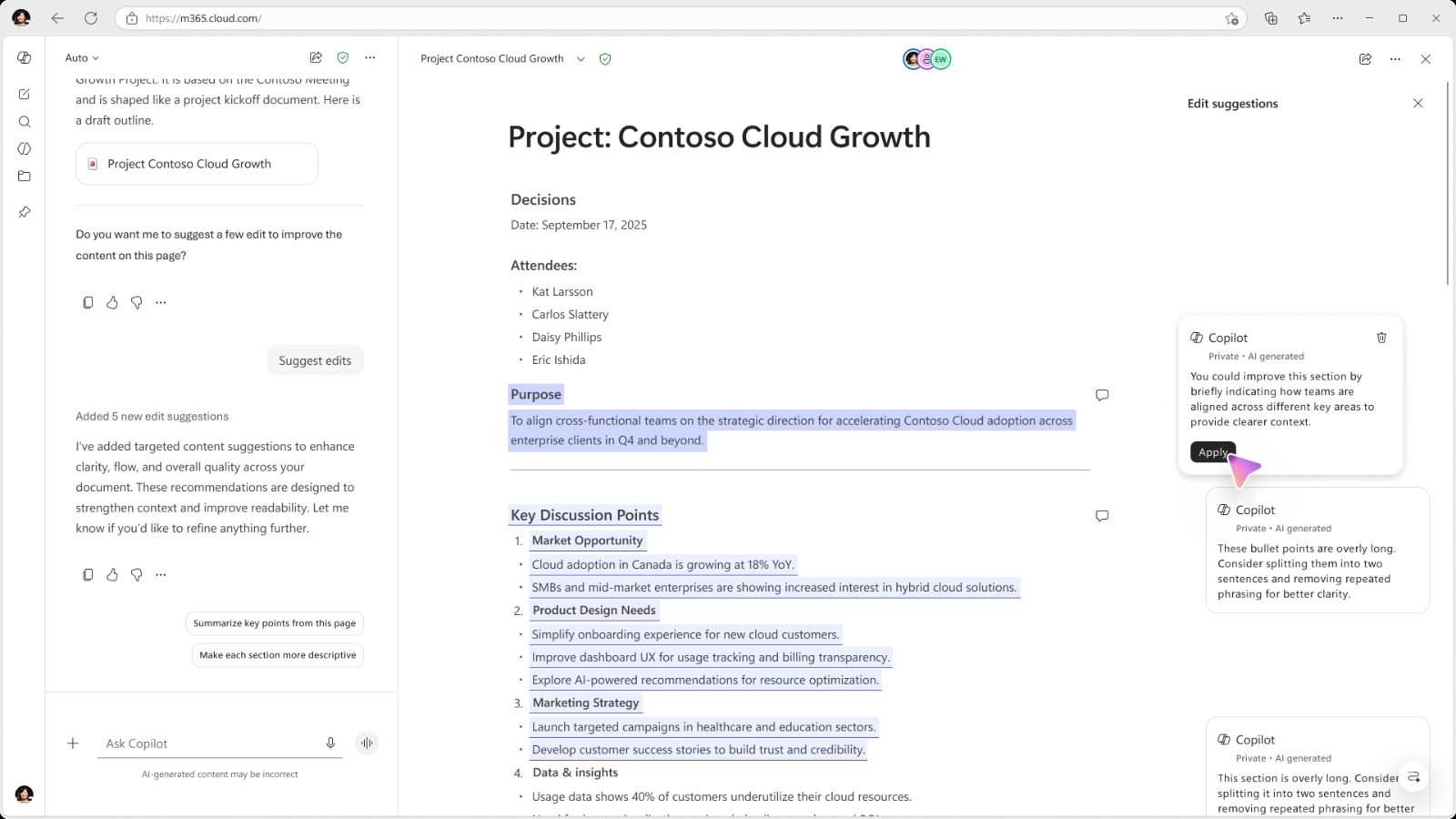Open search from the left sidebar

25,121
